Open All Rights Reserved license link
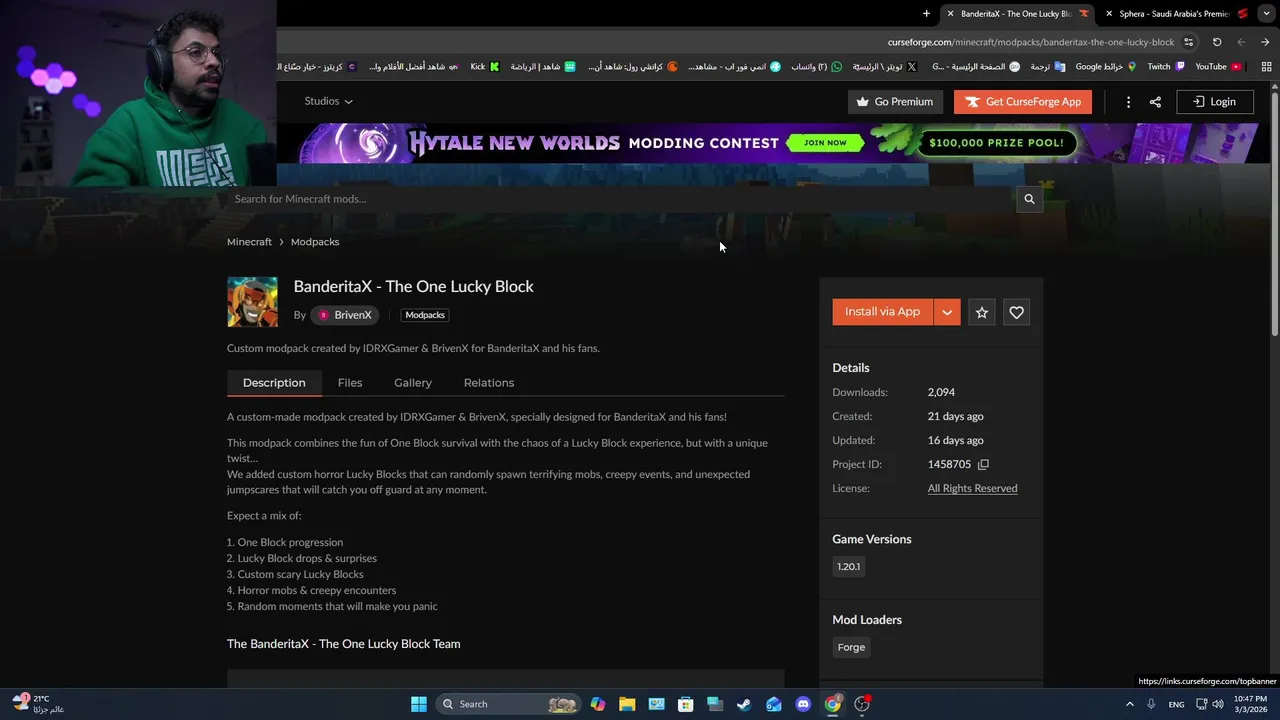Viewport: 1280px width, 720px height. point(972,489)
